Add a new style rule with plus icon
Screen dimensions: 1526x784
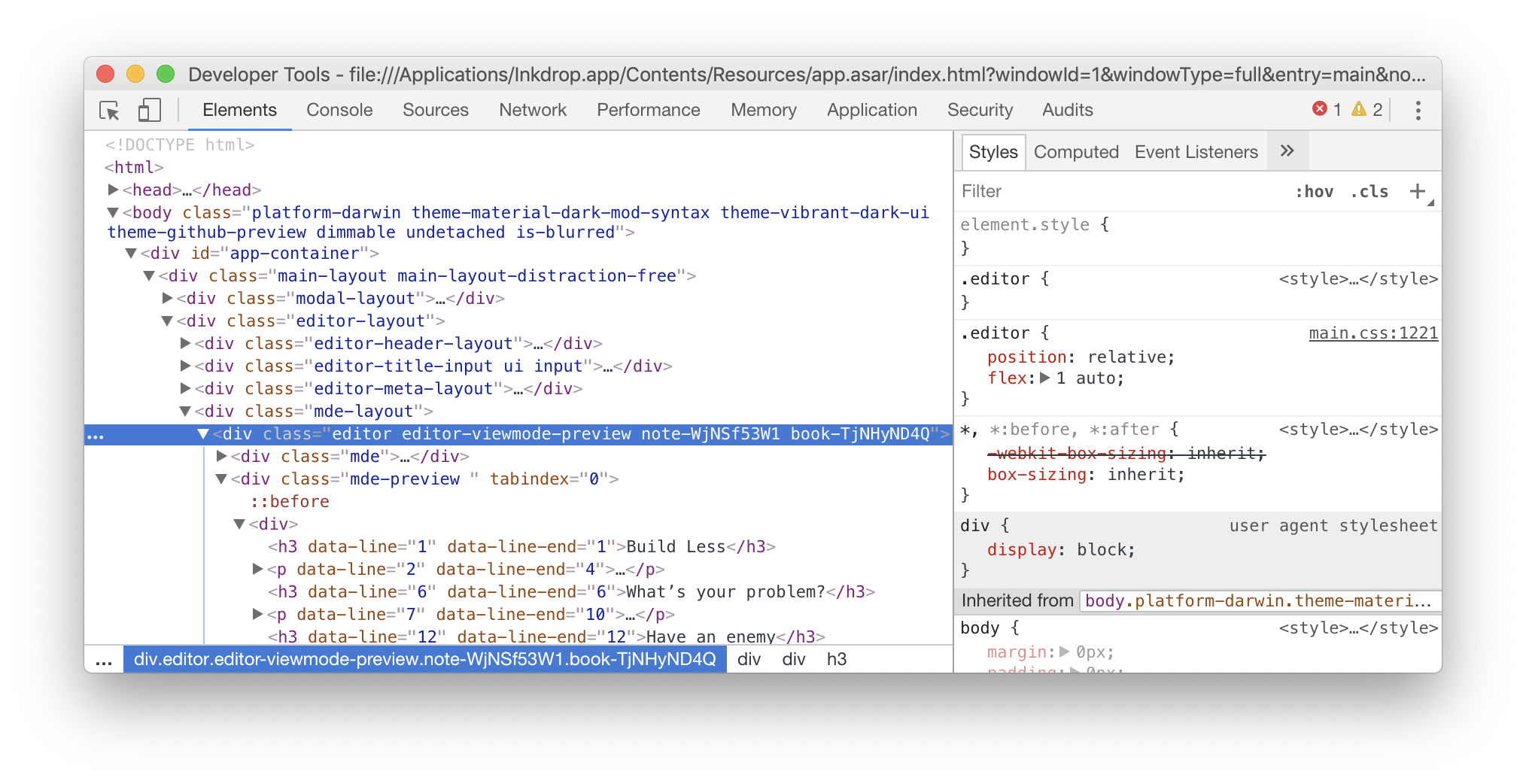1417,191
